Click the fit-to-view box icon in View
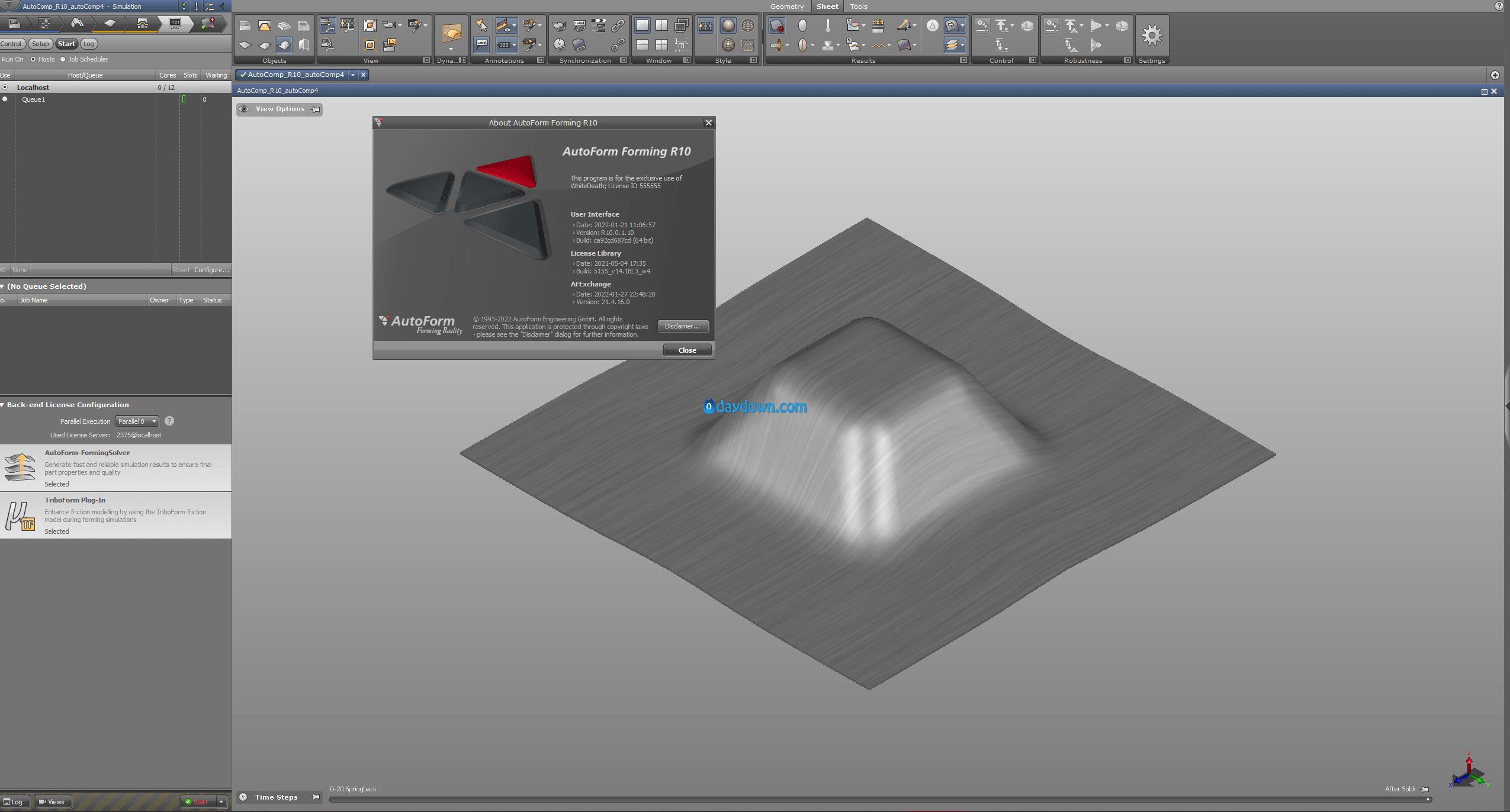Screen dimensions: 1510x812 click(x=370, y=25)
